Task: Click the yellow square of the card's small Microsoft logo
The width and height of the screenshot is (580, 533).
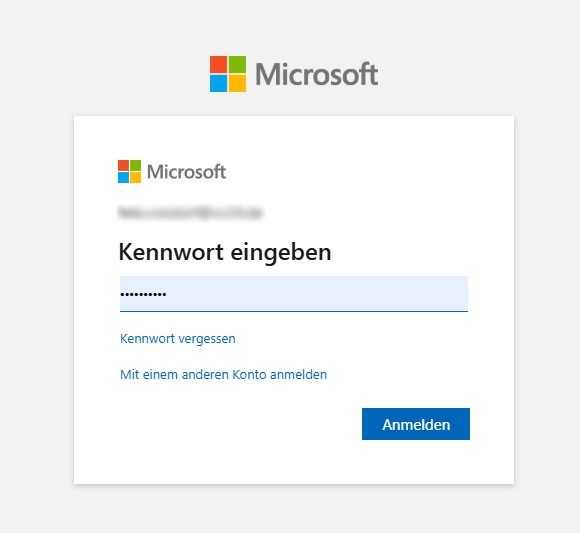Action: coord(135,177)
